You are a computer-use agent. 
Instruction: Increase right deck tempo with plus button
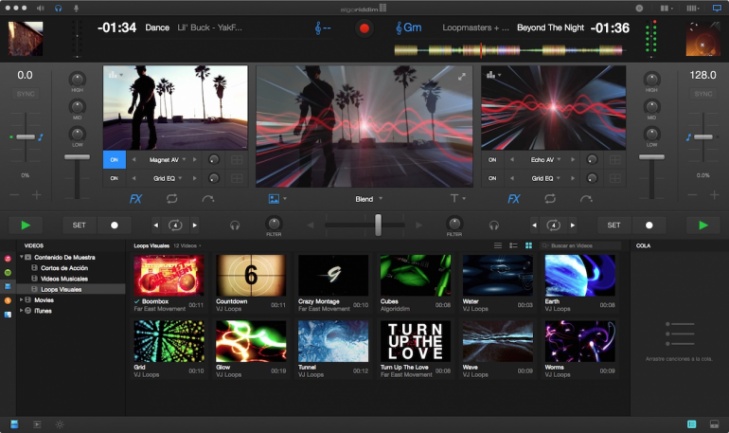click(x=715, y=195)
